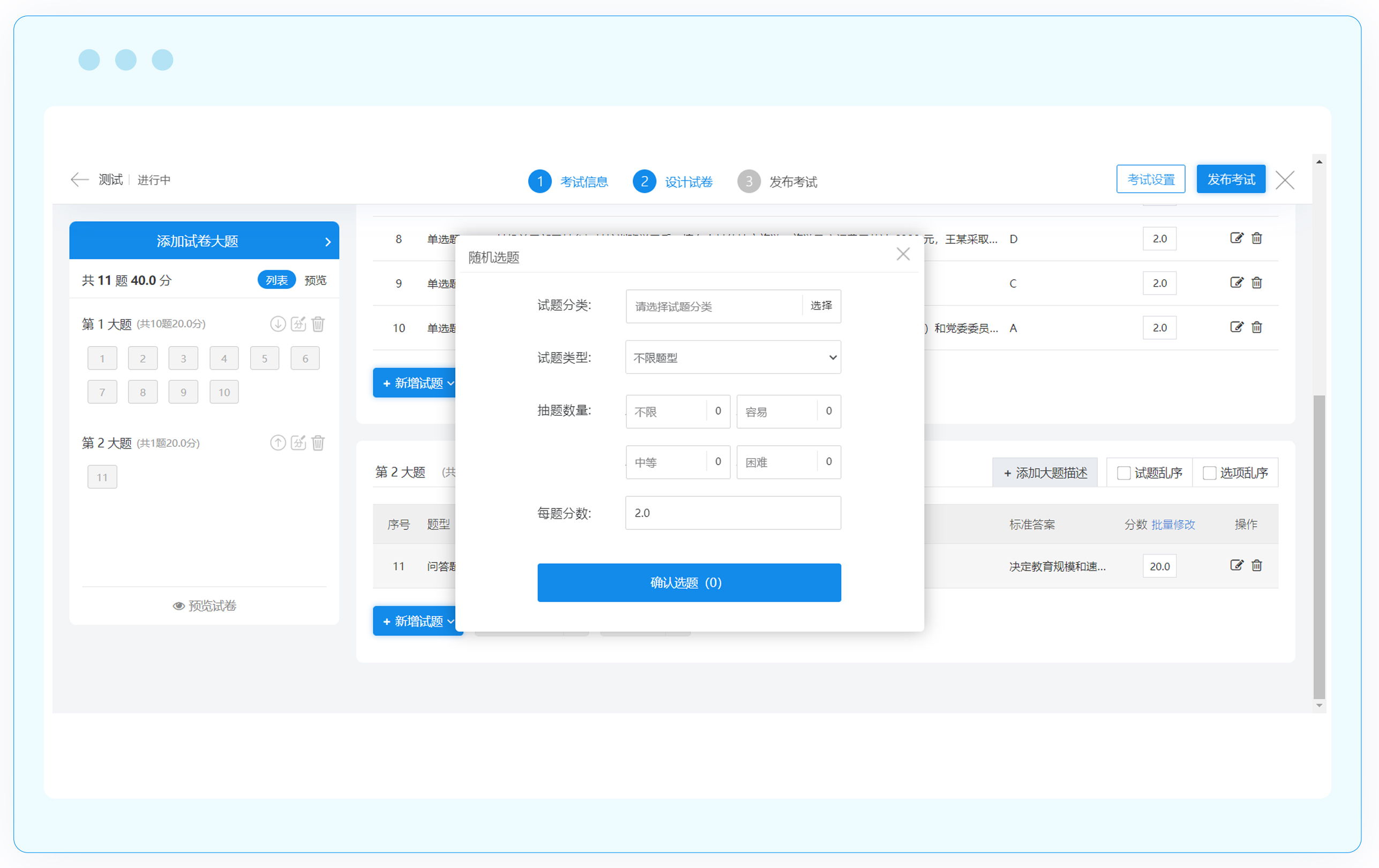Screen dimensions: 1379x868
Task: Edit question 8 using the pencil icon
Action: (x=1236, y=238)
